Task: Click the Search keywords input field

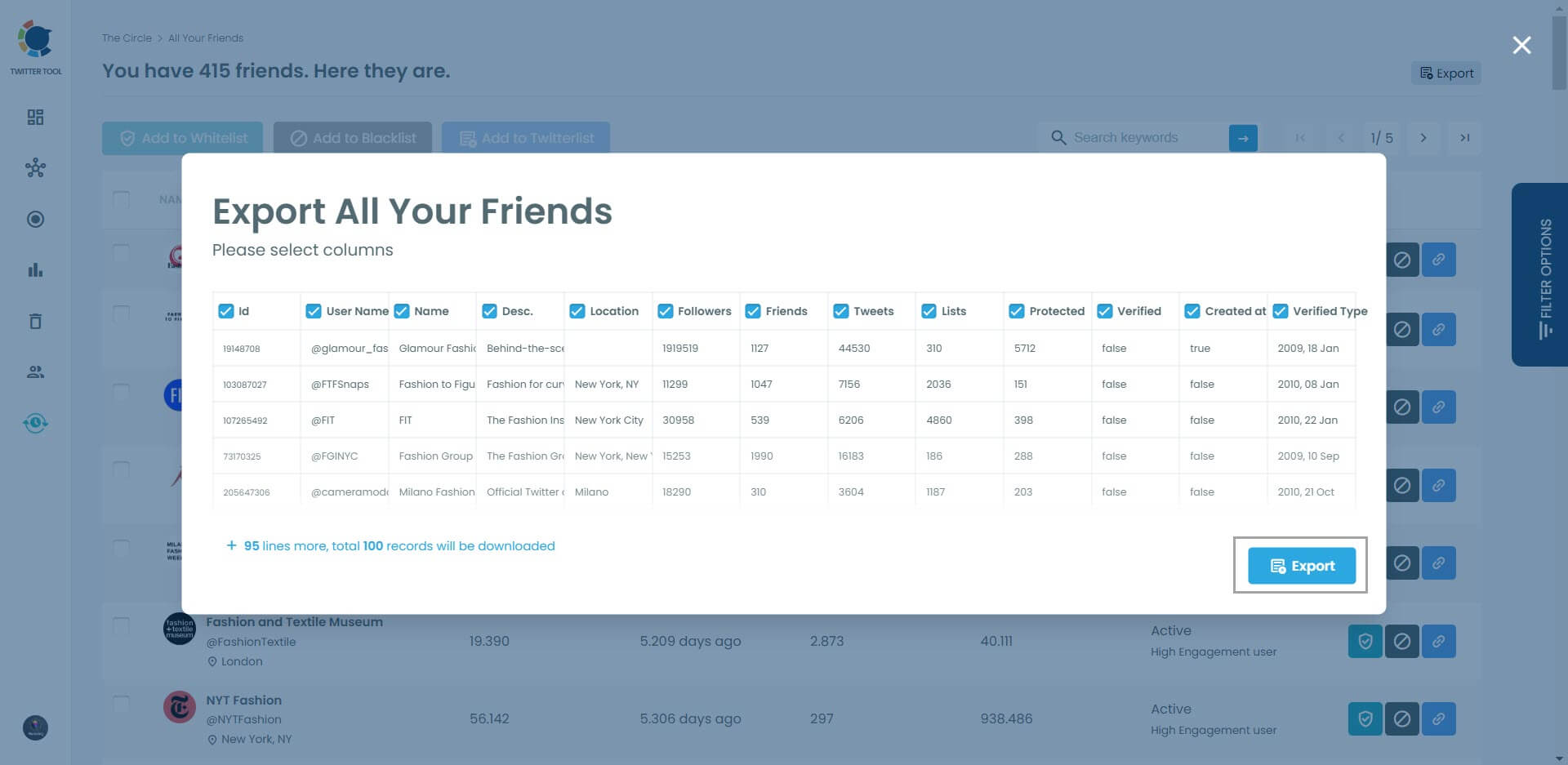Action: coord(1135,137)
